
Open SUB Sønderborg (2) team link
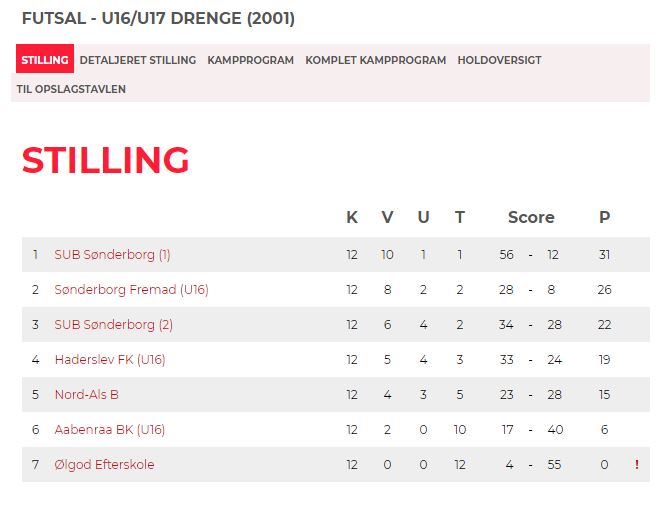[114, 325]
